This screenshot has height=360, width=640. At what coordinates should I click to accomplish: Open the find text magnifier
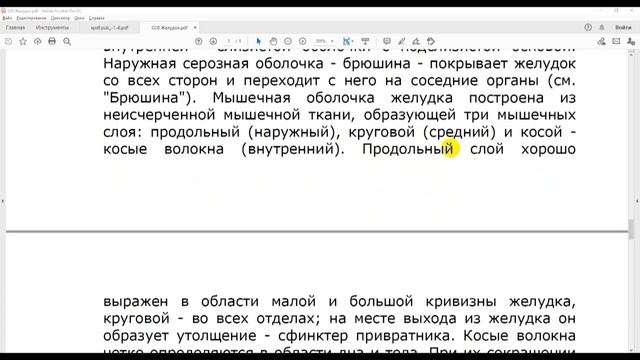point(67,41)
